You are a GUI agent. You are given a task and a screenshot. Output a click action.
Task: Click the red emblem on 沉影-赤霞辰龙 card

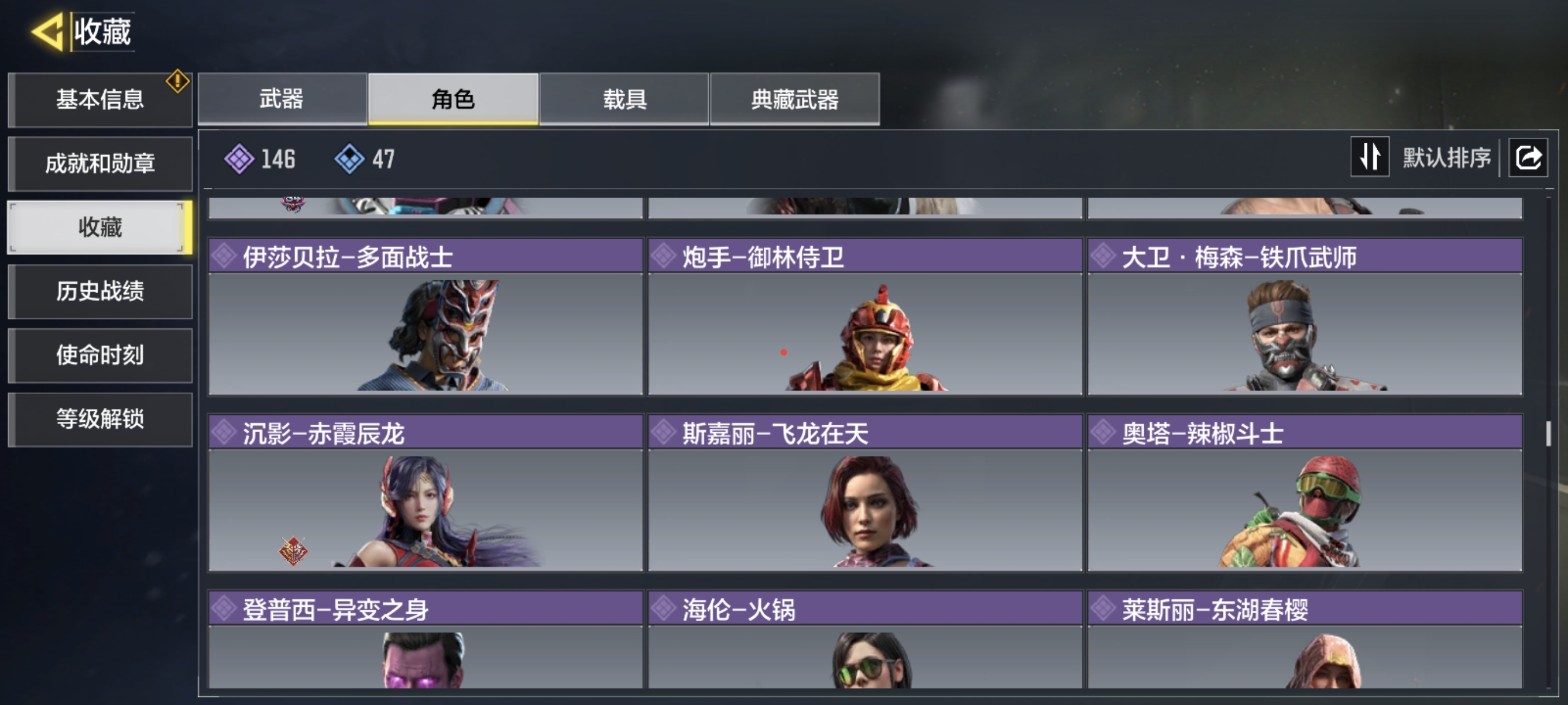(x=293, y=551)
